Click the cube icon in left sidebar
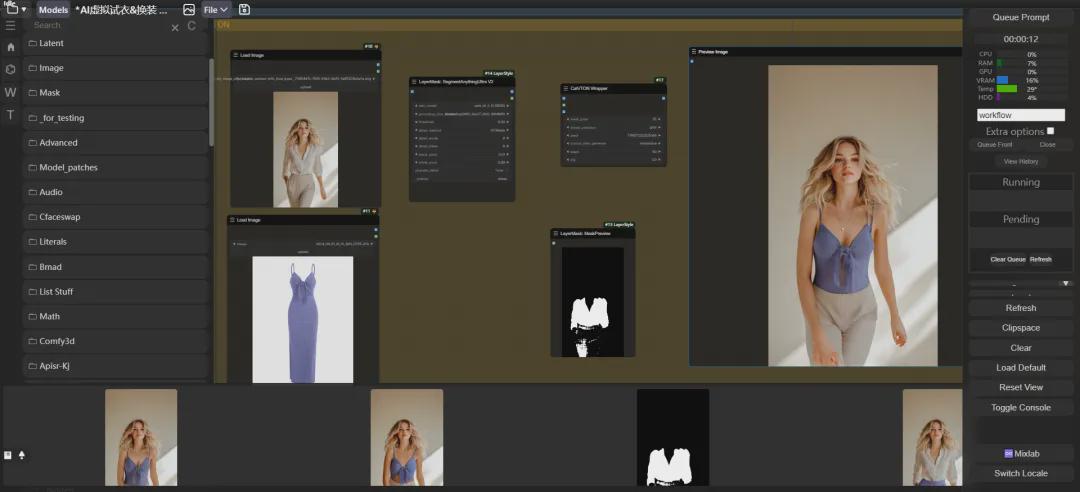Image resolution: width=1080 pixels, height=492 pixels. click(x=11, y=69)
